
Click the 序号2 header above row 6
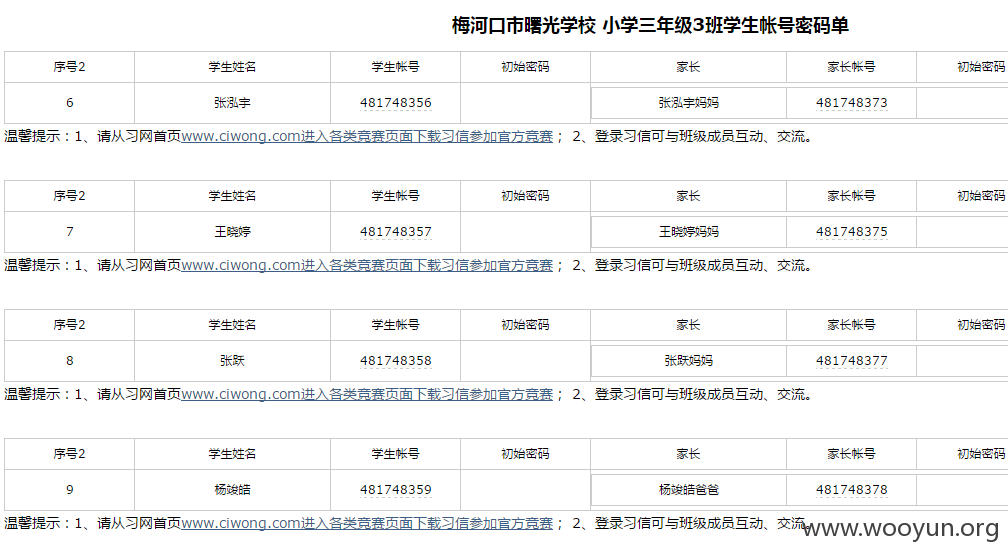point(69,67)
